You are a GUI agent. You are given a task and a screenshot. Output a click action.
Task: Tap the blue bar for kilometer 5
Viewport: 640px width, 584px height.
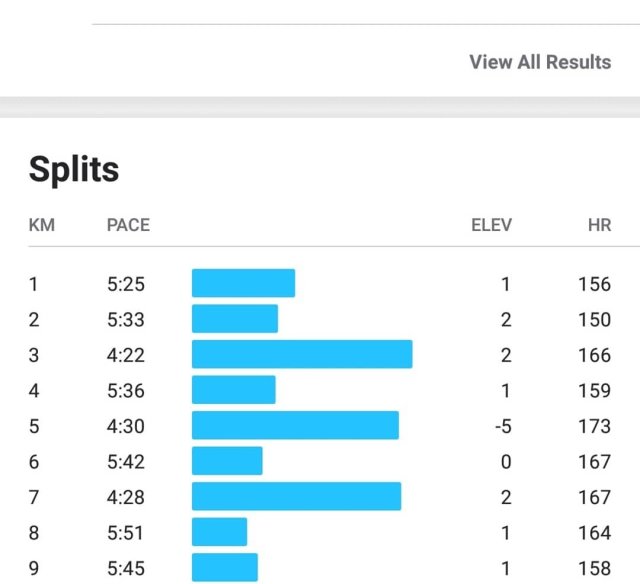point(295,426)
